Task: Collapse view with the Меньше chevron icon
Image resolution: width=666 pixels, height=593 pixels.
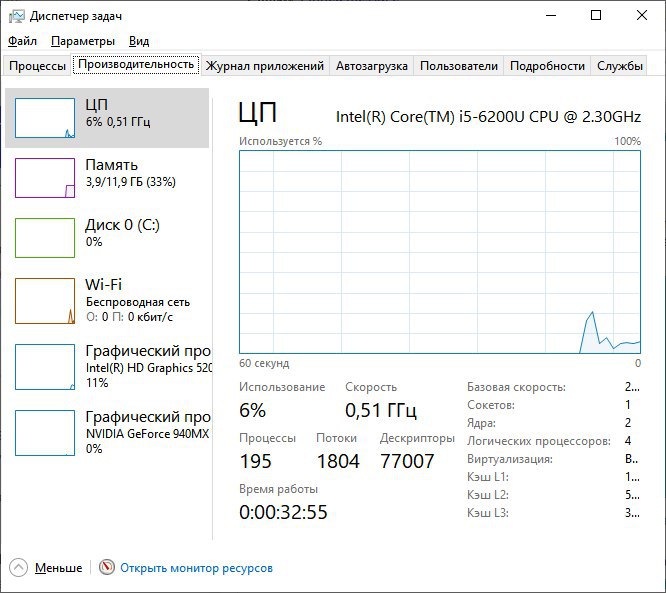Action: point(18,568)
